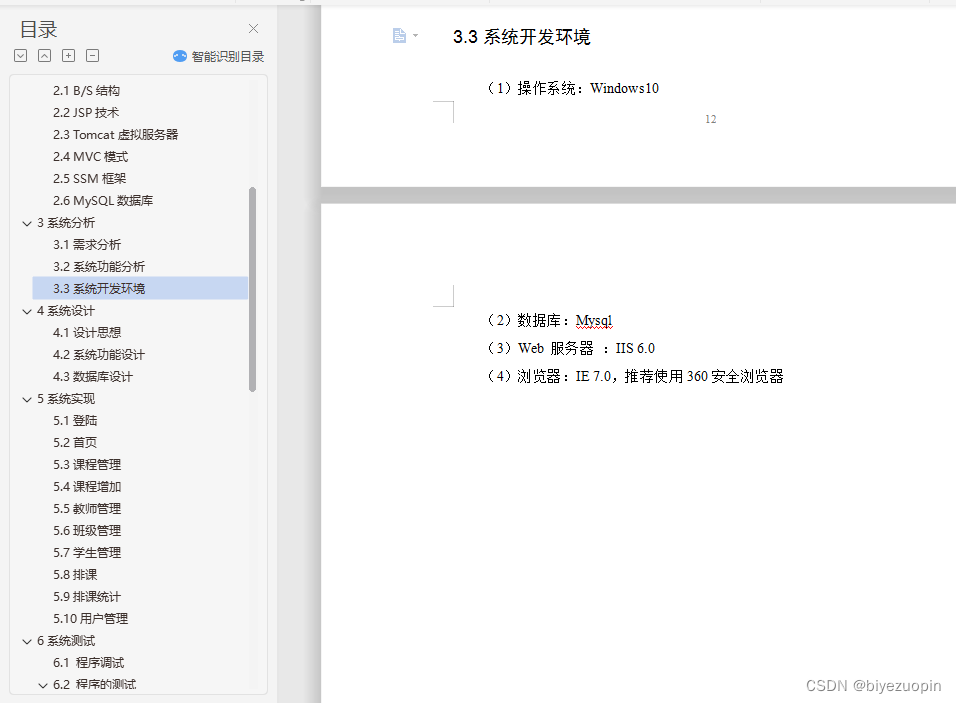Screen dimensions: 956x703
Task: Click the underlined word Mysql
Action: [594, 321]
